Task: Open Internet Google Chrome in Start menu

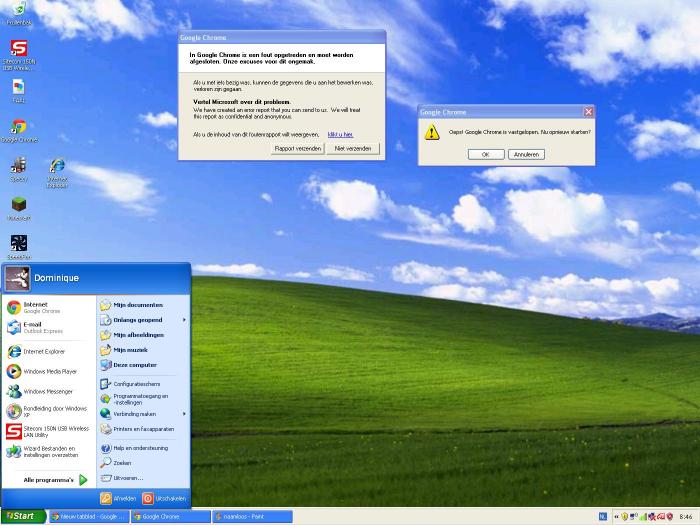Action: click(x=48, y=307)
